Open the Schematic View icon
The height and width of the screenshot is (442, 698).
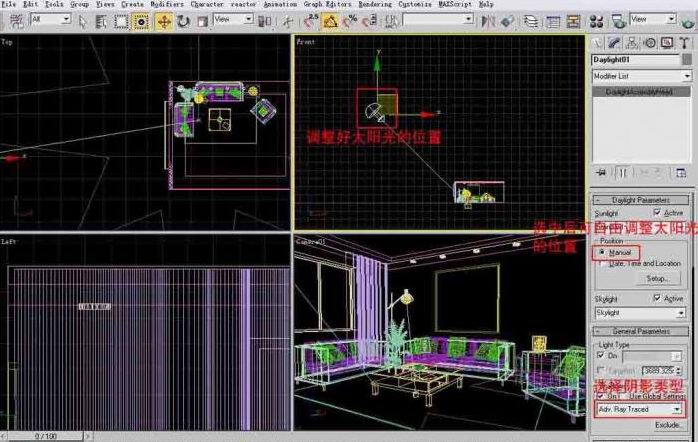tap(573, 21)
